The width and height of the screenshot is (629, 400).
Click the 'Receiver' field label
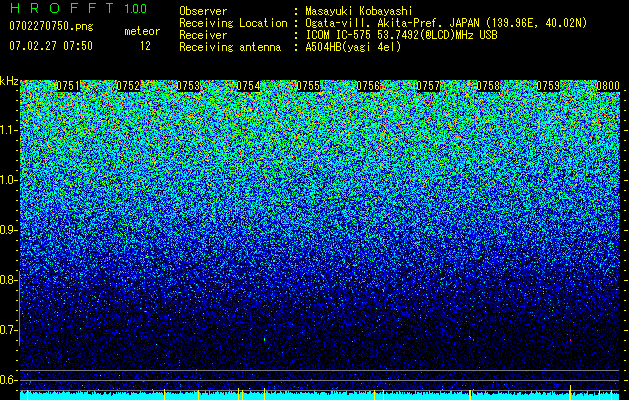tap(203, 35)
